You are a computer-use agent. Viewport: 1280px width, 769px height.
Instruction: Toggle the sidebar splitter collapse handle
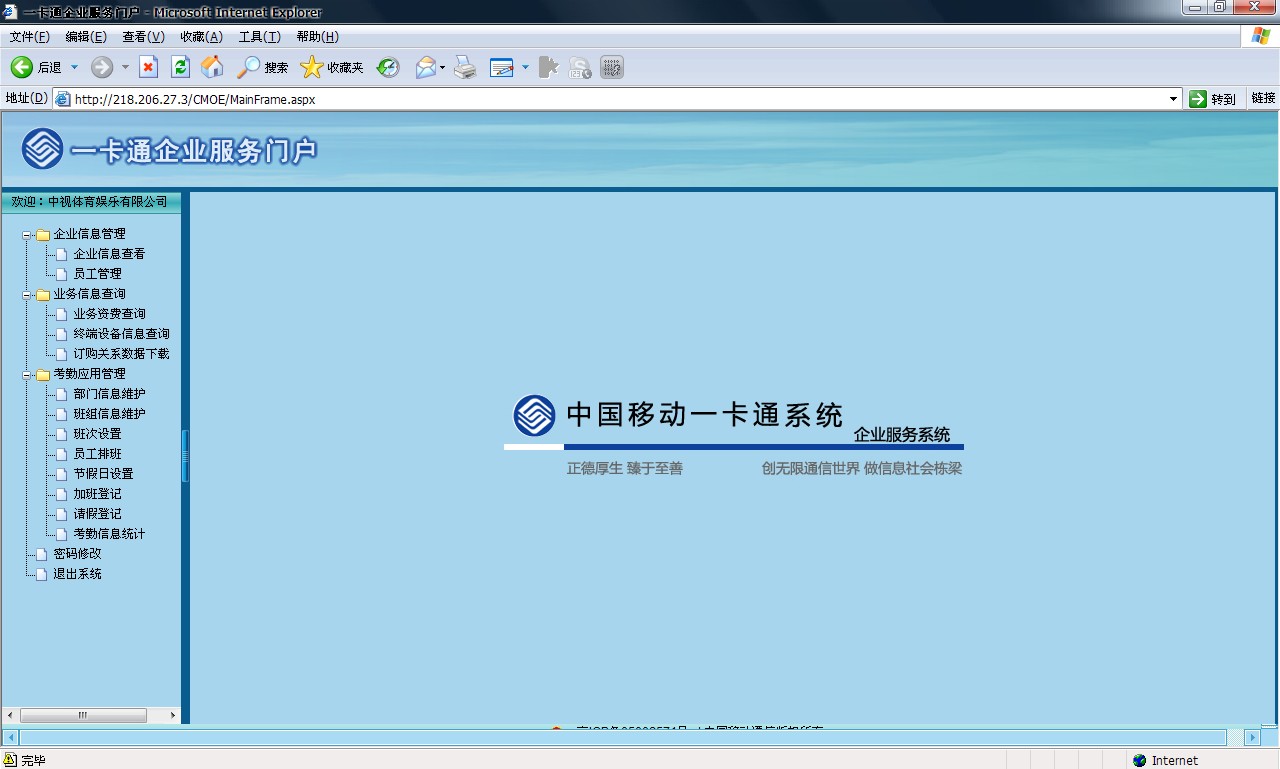185,456
